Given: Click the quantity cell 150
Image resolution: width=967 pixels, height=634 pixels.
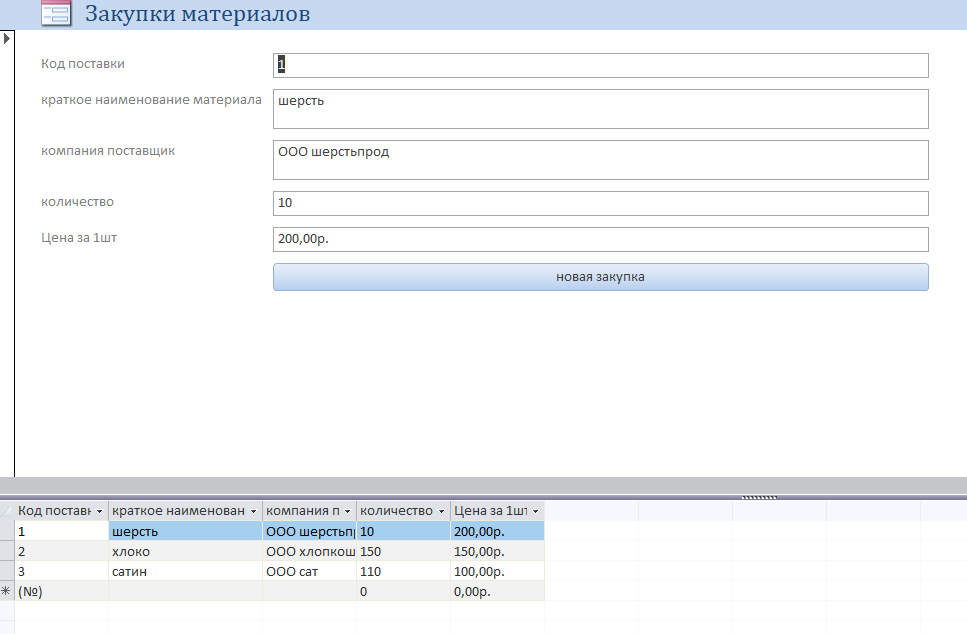Looking at the screenshot, I should point(403,551).
